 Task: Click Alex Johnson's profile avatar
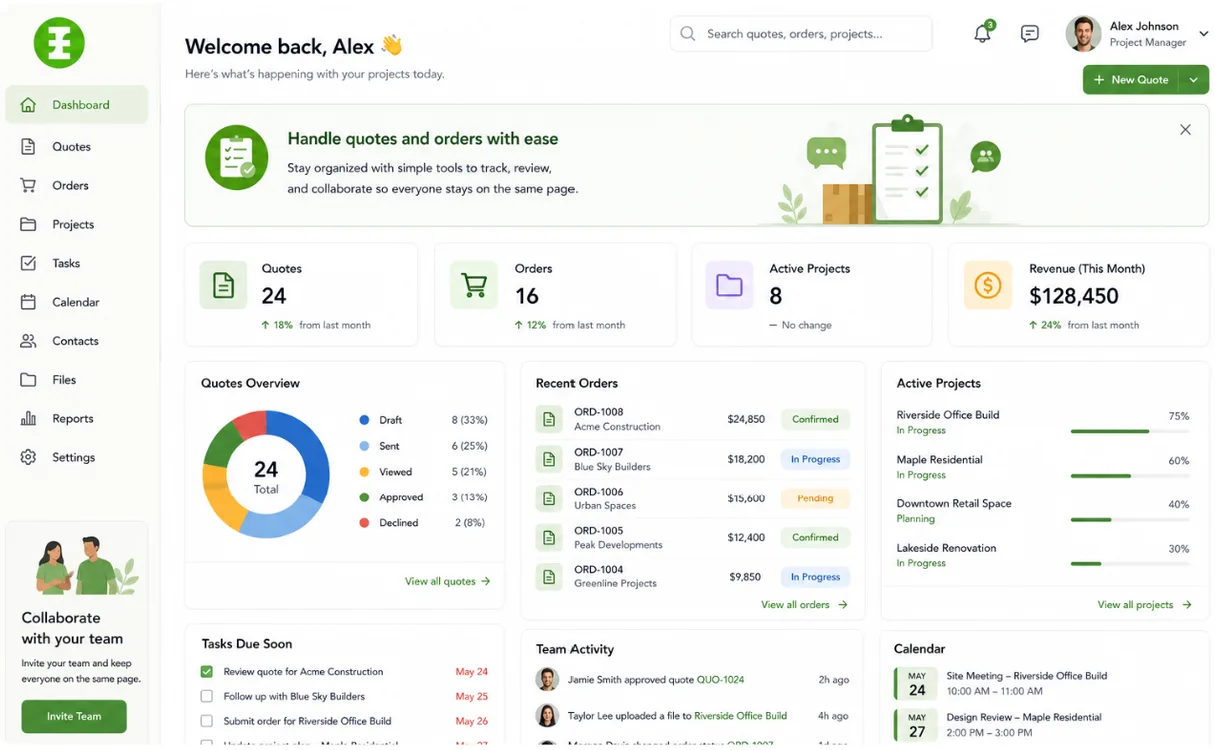1083,34
